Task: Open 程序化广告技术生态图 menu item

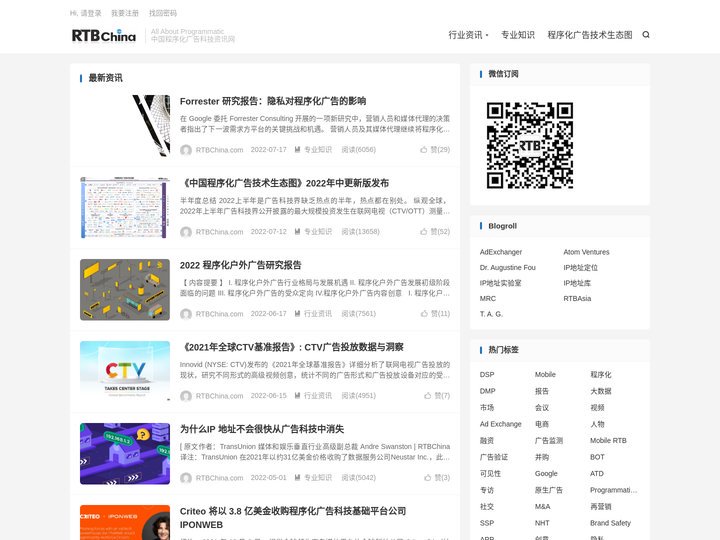Action: [590, 35]
